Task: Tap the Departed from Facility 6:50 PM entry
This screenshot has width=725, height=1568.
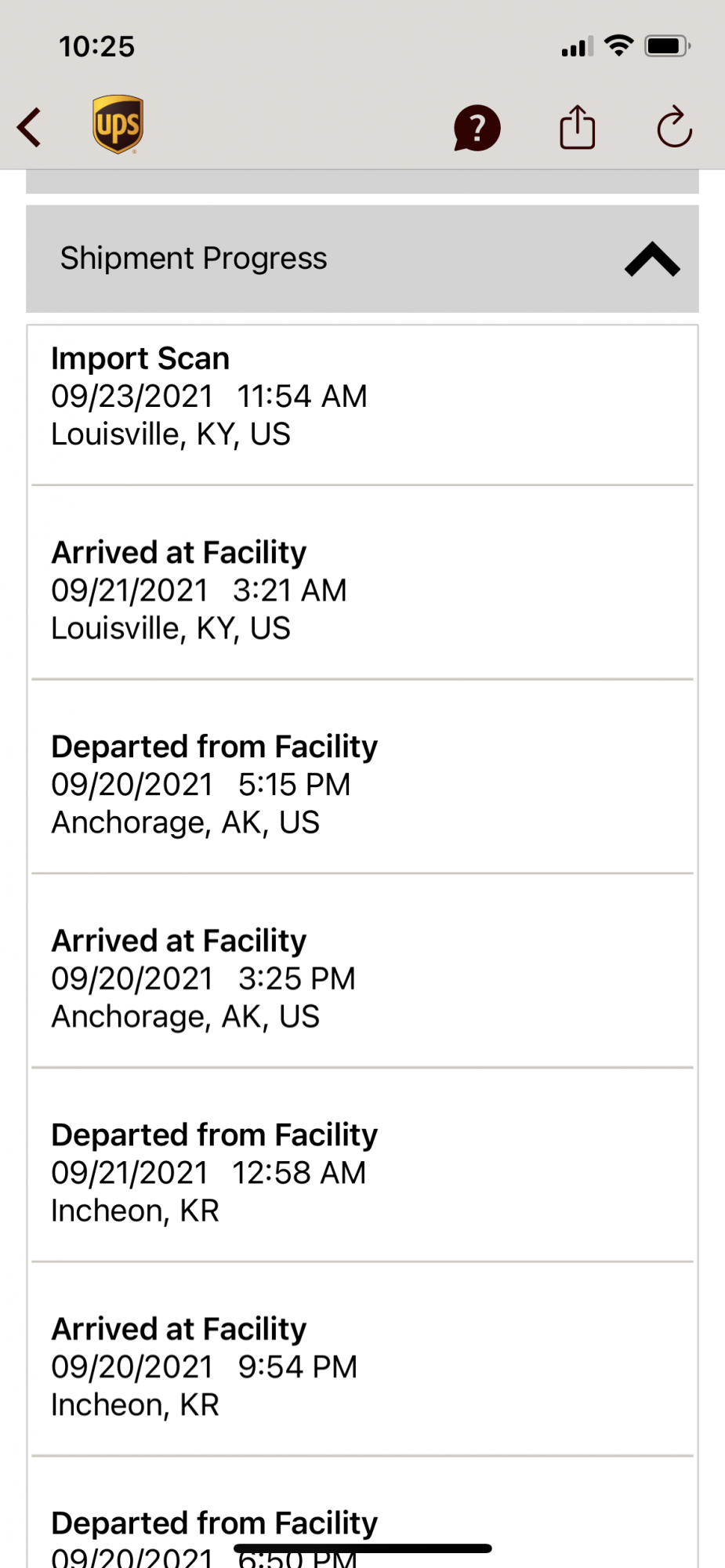Action: 213,1525
